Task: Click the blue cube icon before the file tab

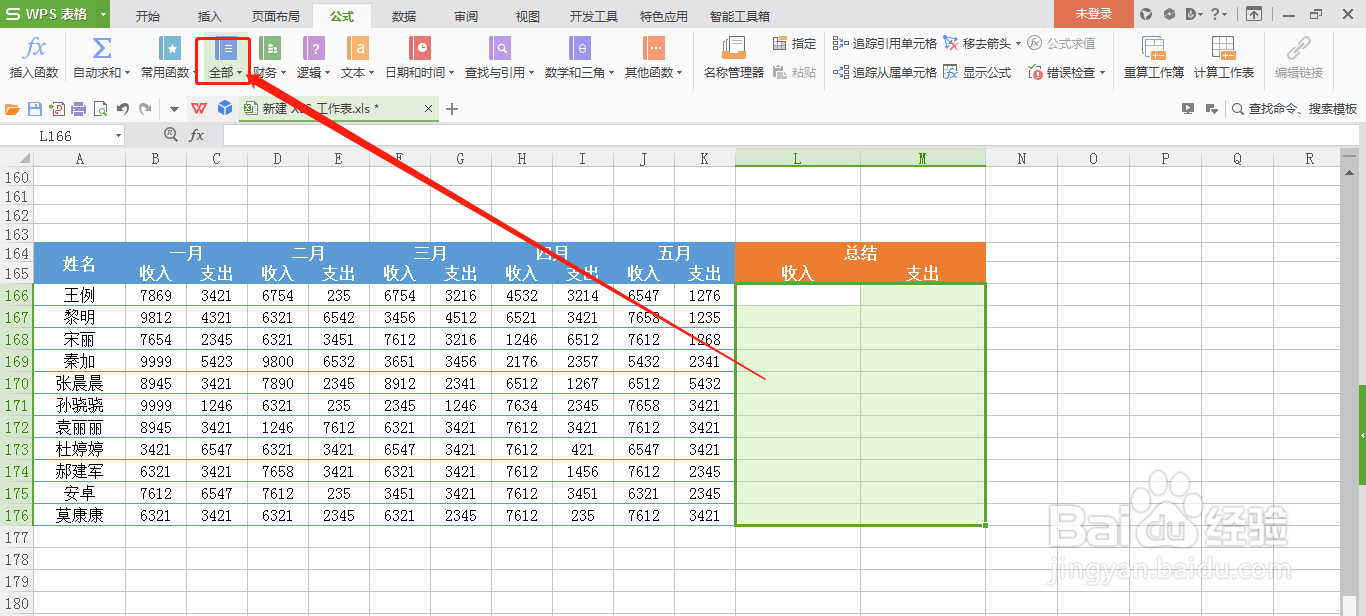Action: click(x=225, y=109)
